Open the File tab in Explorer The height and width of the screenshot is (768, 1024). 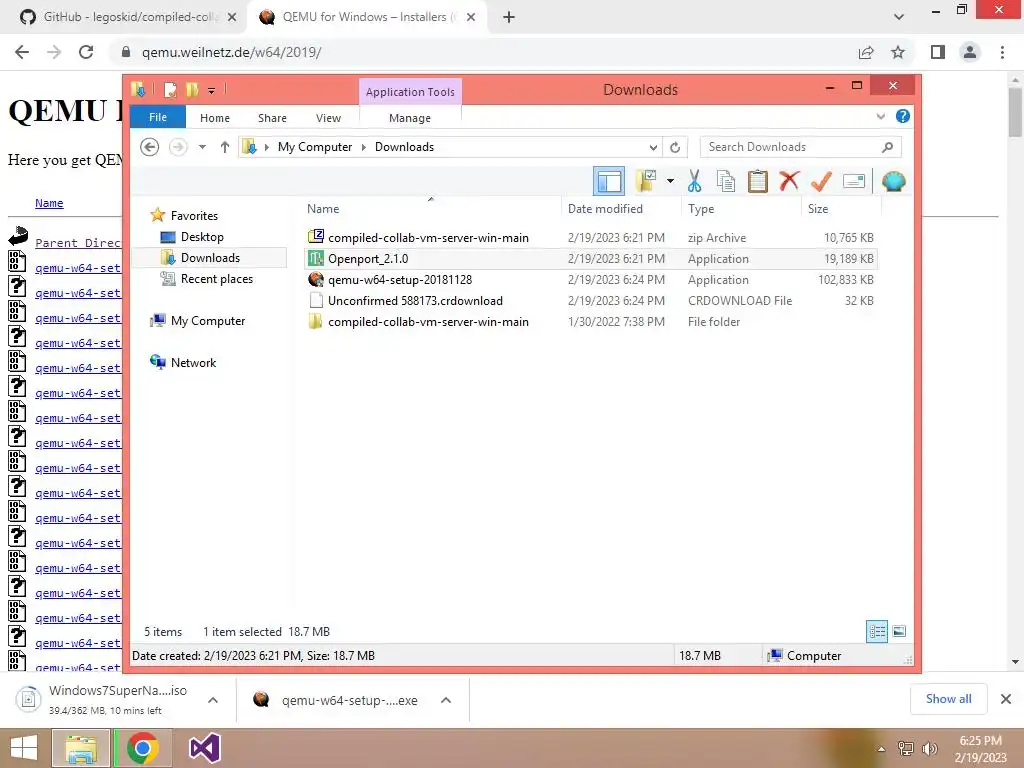tap(158, 117)
